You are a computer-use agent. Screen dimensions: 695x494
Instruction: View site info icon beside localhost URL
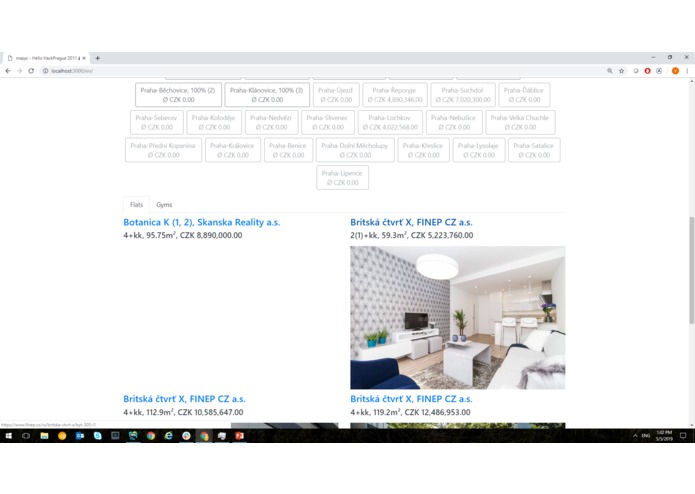pos(45,71)
